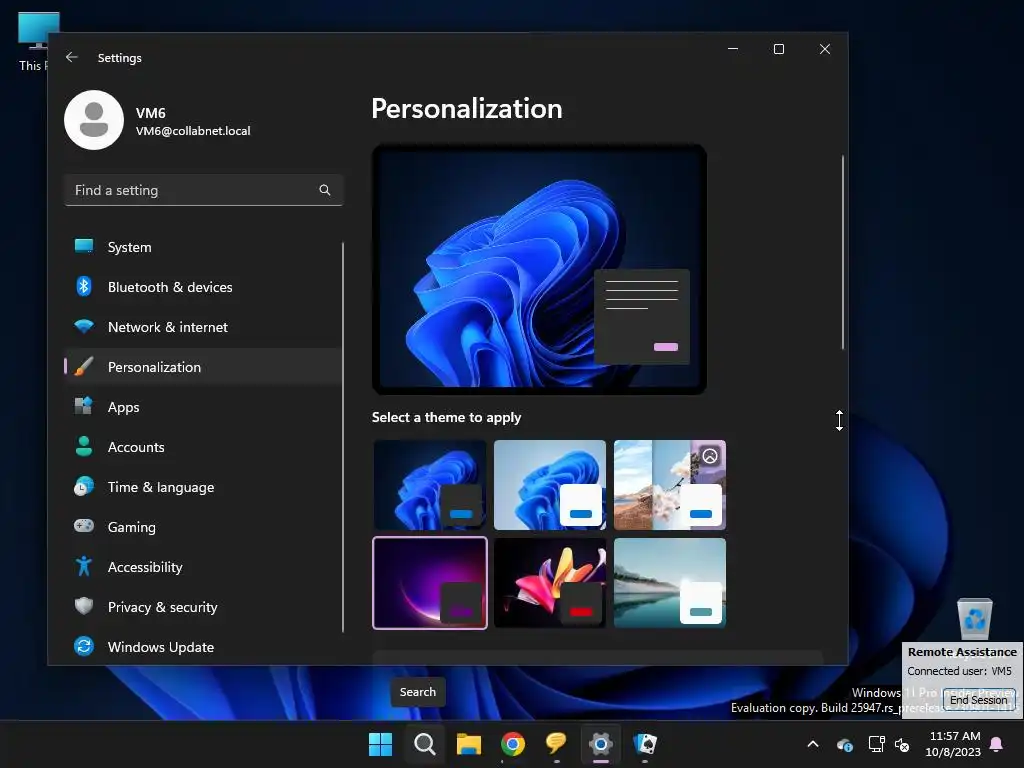The width and height of the screenshot is (1024, 768).
Task: Click the Personalization page heading
Action: point(467,108)
